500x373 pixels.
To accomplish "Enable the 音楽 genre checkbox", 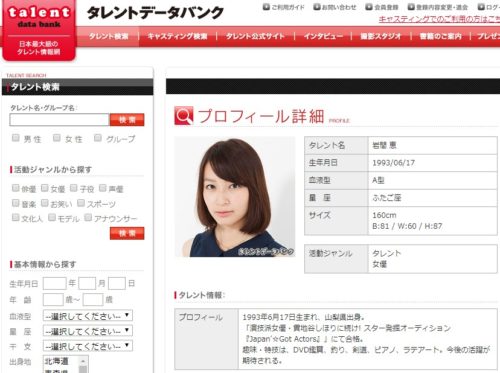I will [x=15, y=203].
